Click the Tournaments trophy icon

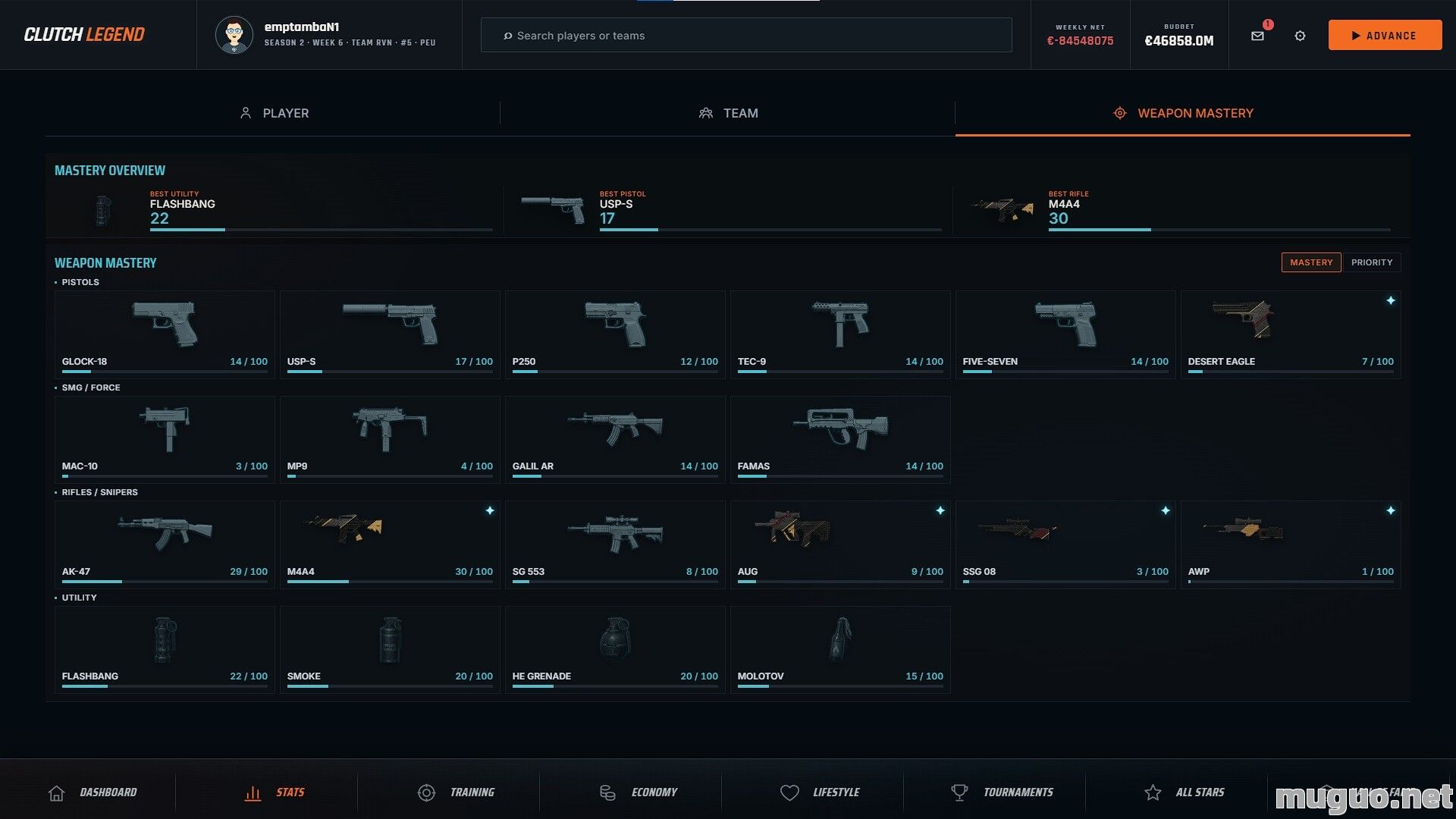pos(959,792)
